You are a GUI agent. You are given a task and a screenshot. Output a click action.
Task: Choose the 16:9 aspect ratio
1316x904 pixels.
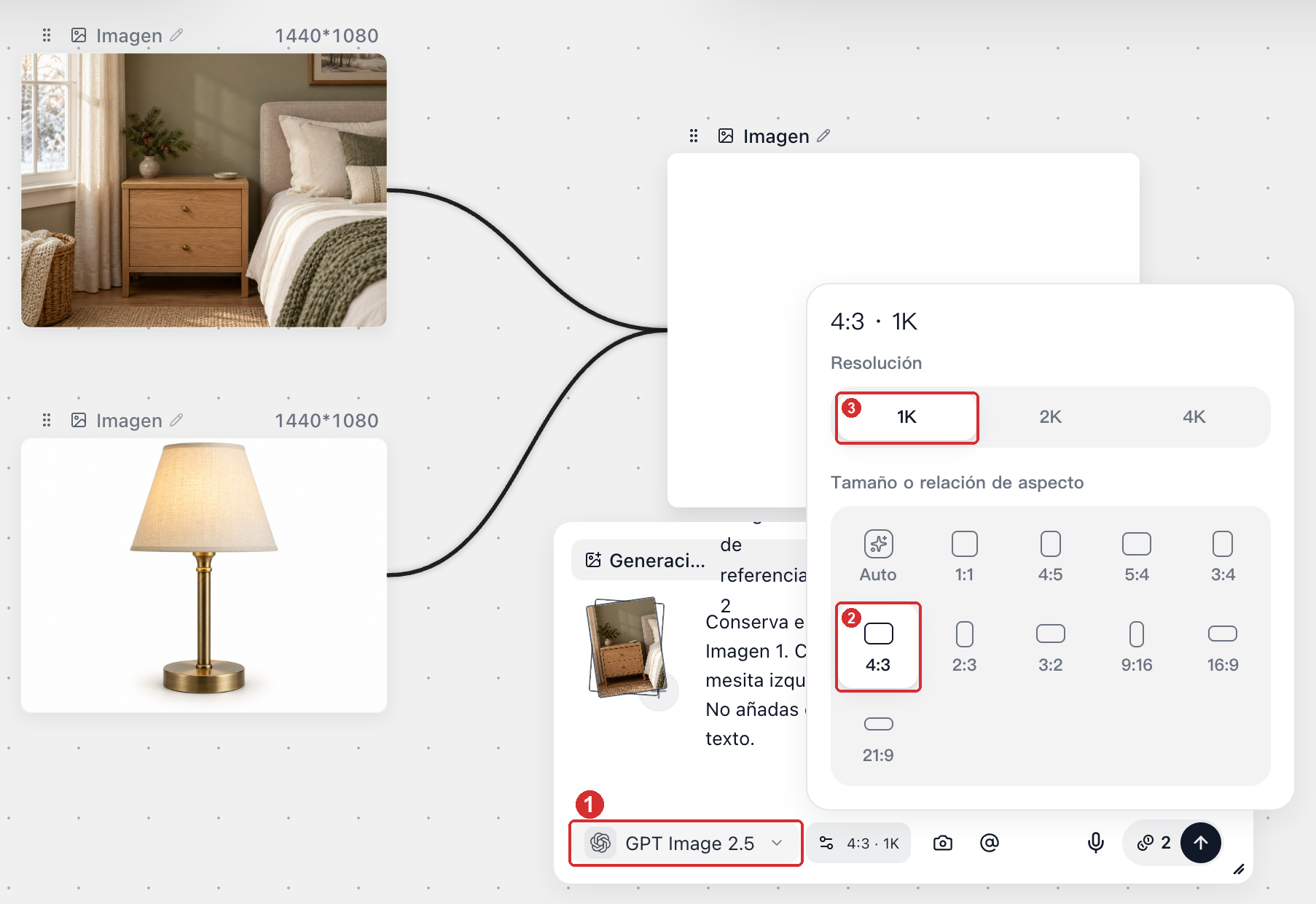click(1222, 647)
